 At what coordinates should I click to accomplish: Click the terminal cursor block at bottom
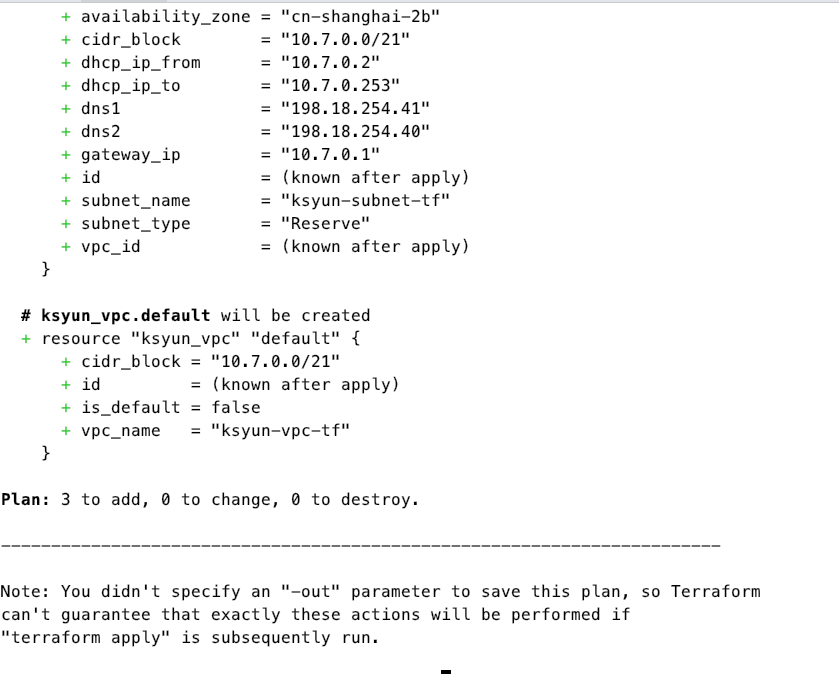click(x=446, y=671)
